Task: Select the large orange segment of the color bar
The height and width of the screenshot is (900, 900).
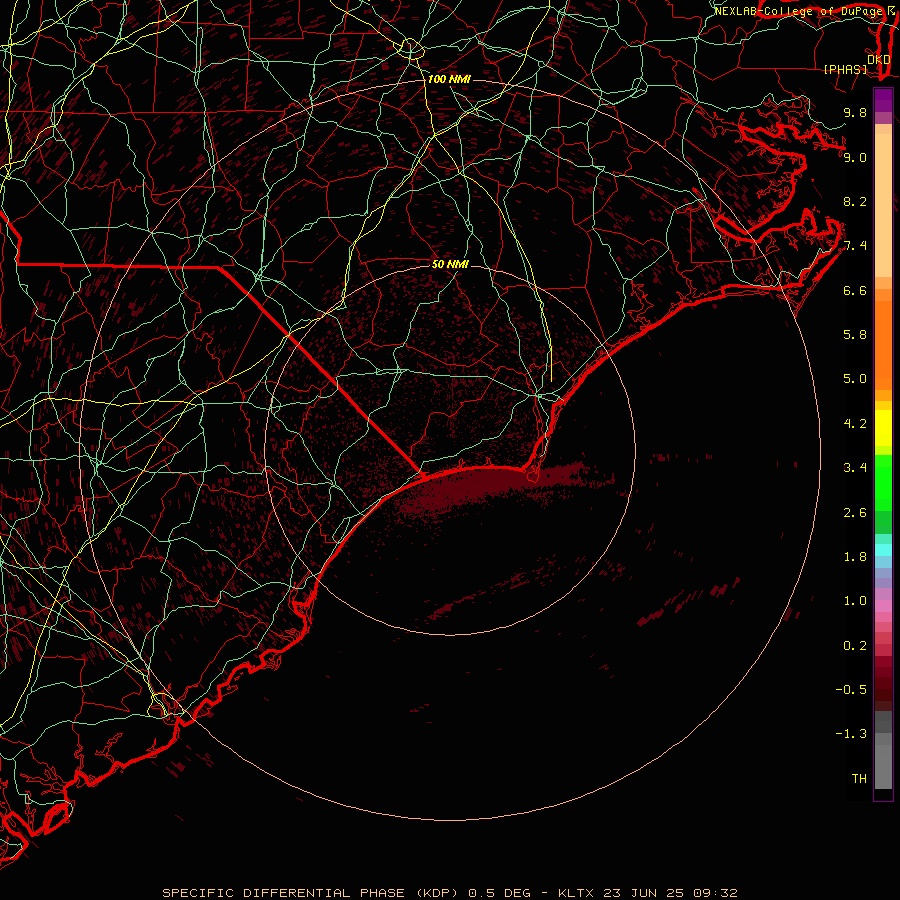Action: coord(883,345)
